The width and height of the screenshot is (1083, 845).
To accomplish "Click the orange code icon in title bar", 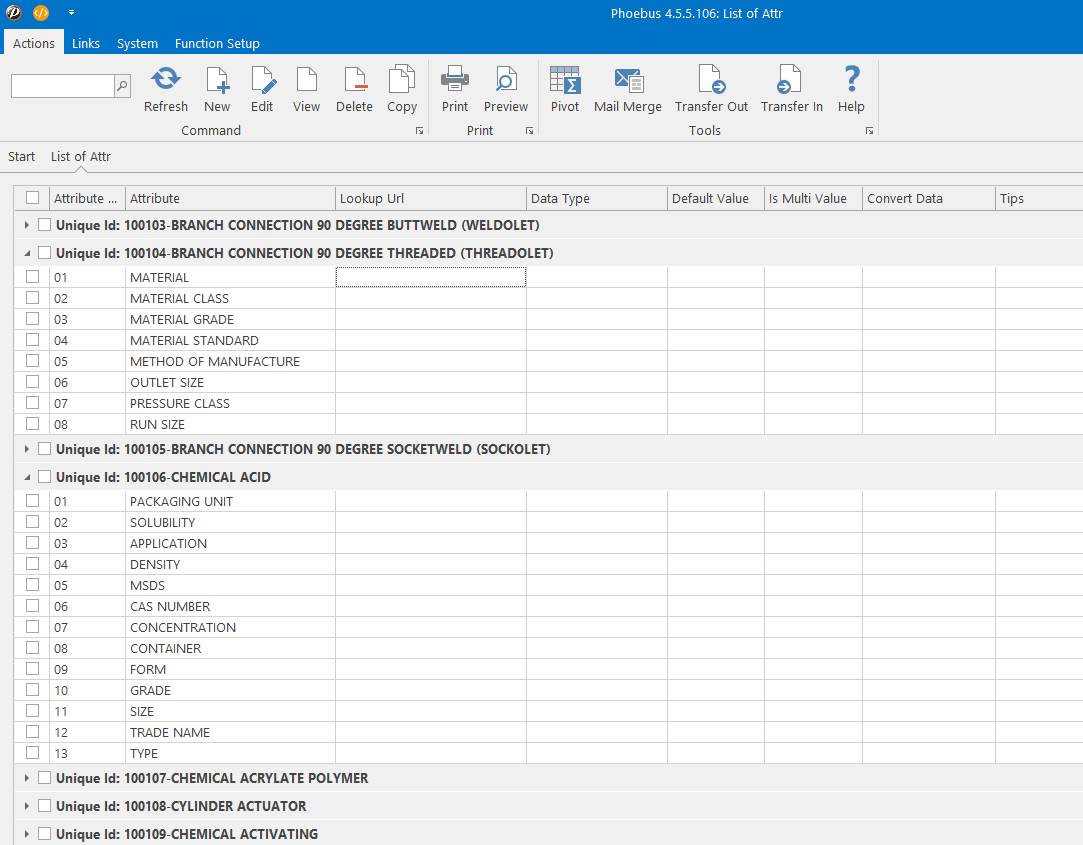I will 41,12.
